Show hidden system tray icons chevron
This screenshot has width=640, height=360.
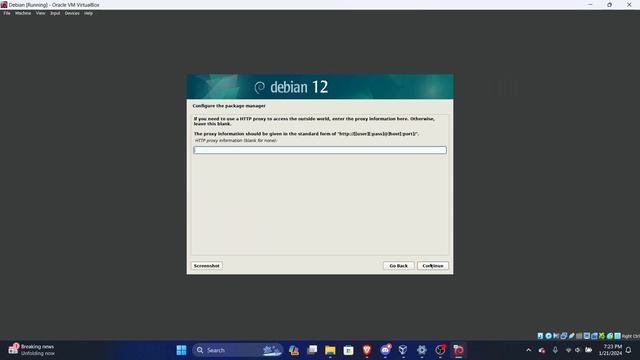coord(529,350)
